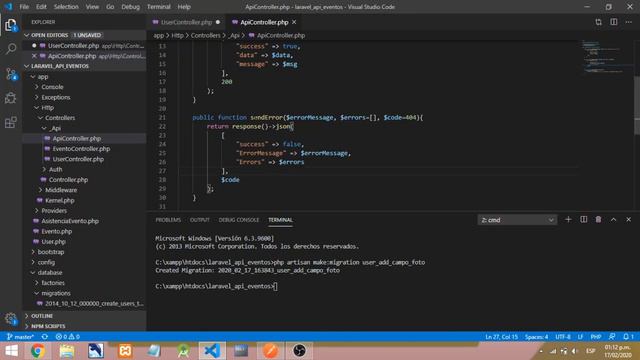Open OBS Studio from the taskbar

299,351
